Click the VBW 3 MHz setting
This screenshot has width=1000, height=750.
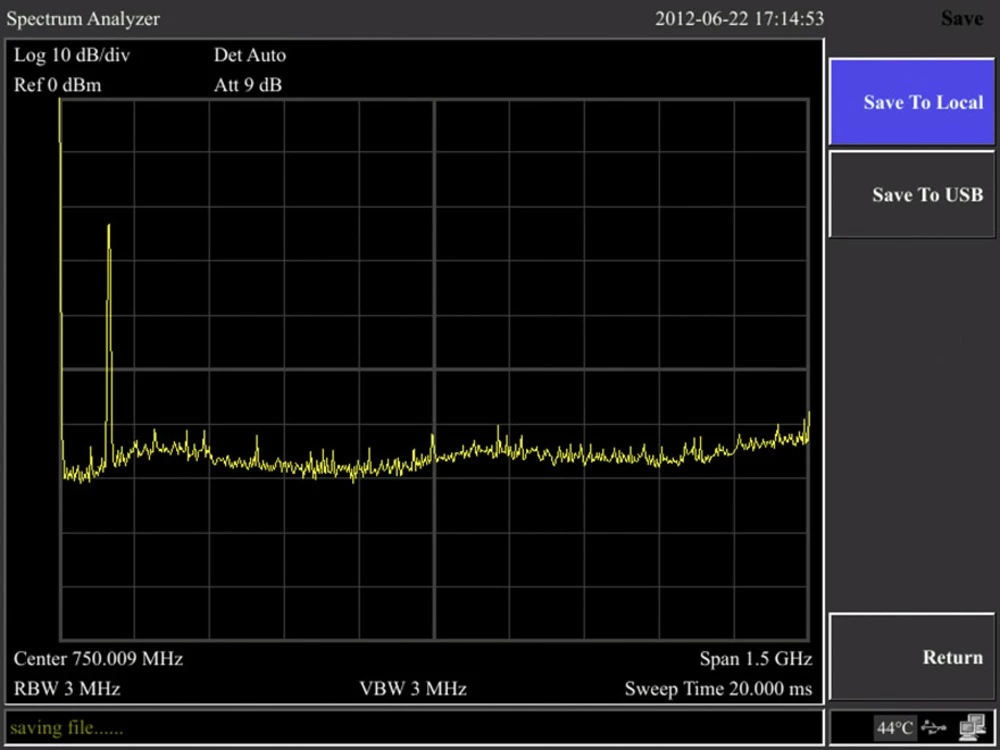coord(412,689)
